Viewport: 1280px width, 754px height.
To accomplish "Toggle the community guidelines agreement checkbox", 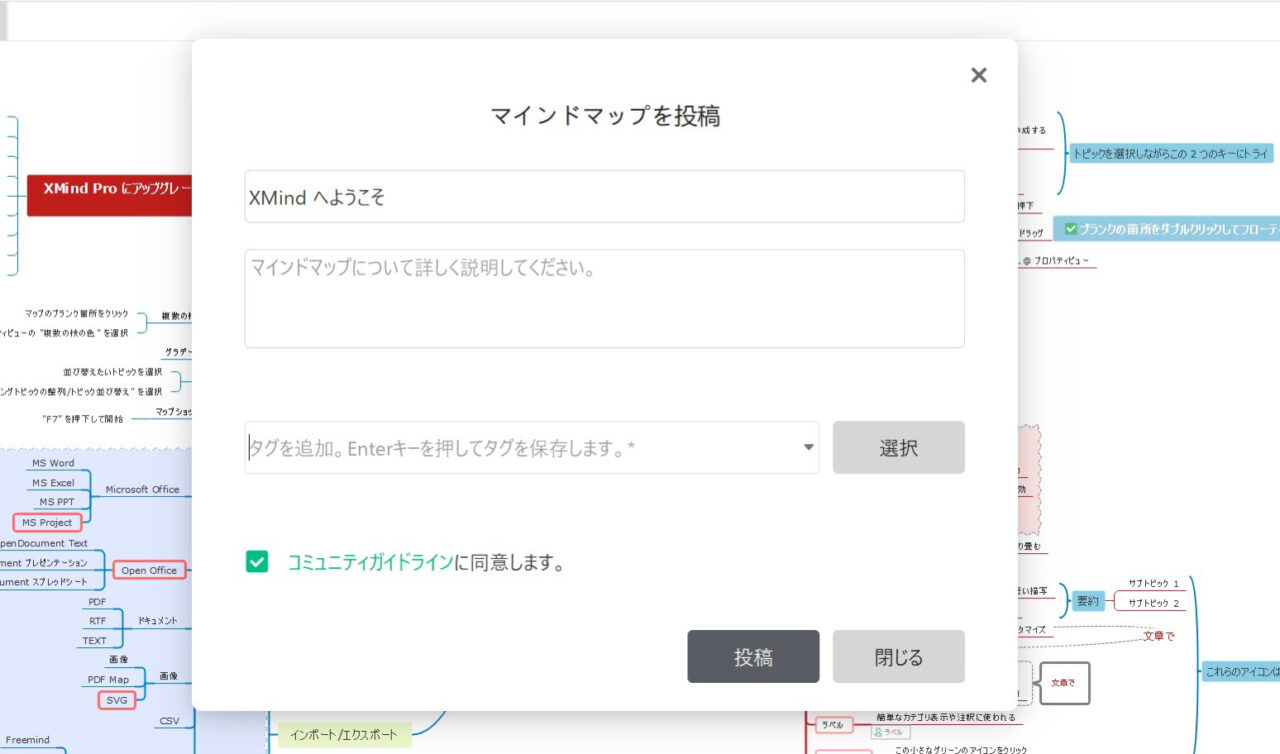I will 257,562.
